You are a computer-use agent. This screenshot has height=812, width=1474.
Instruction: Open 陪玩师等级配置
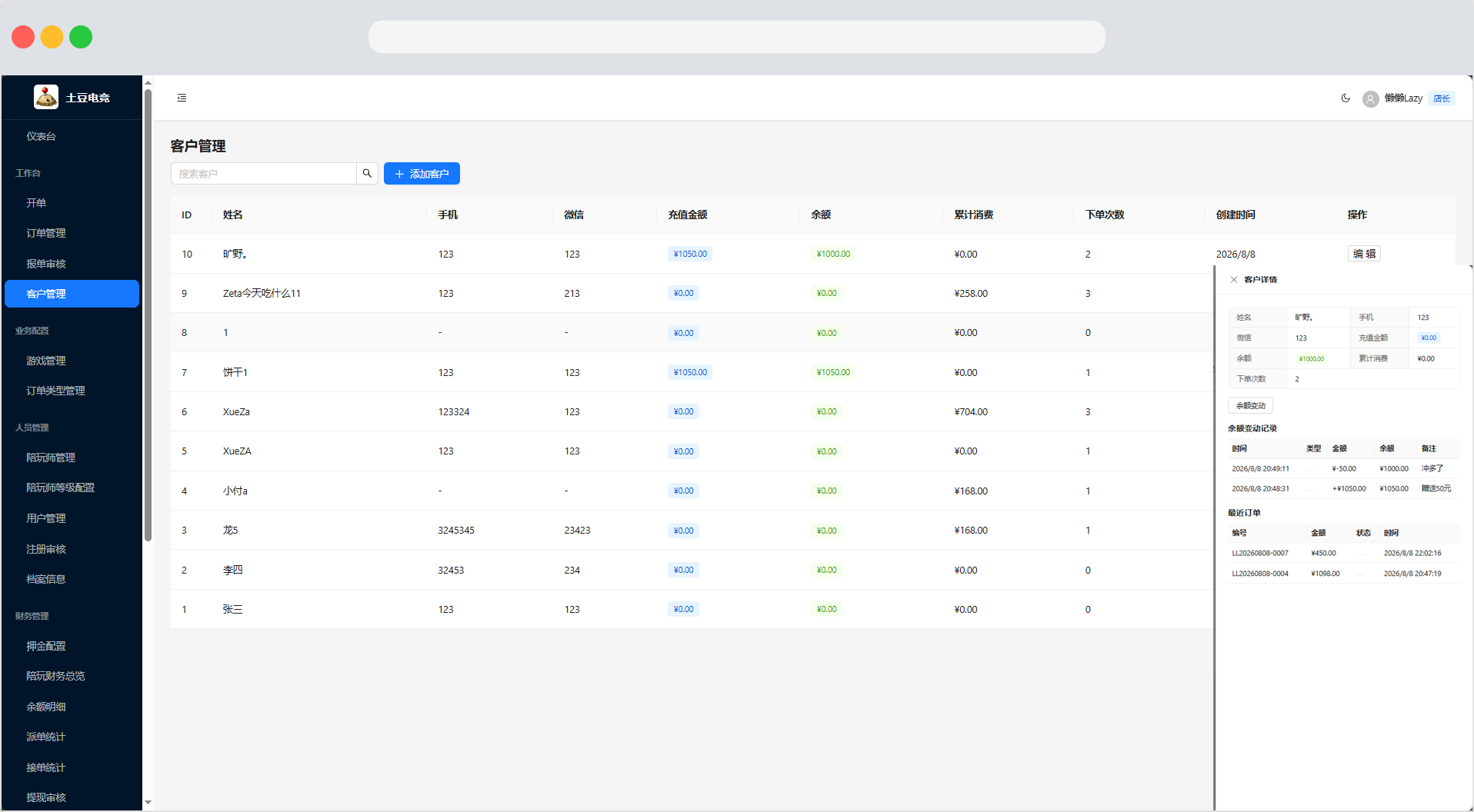click(x=61, y=488)
